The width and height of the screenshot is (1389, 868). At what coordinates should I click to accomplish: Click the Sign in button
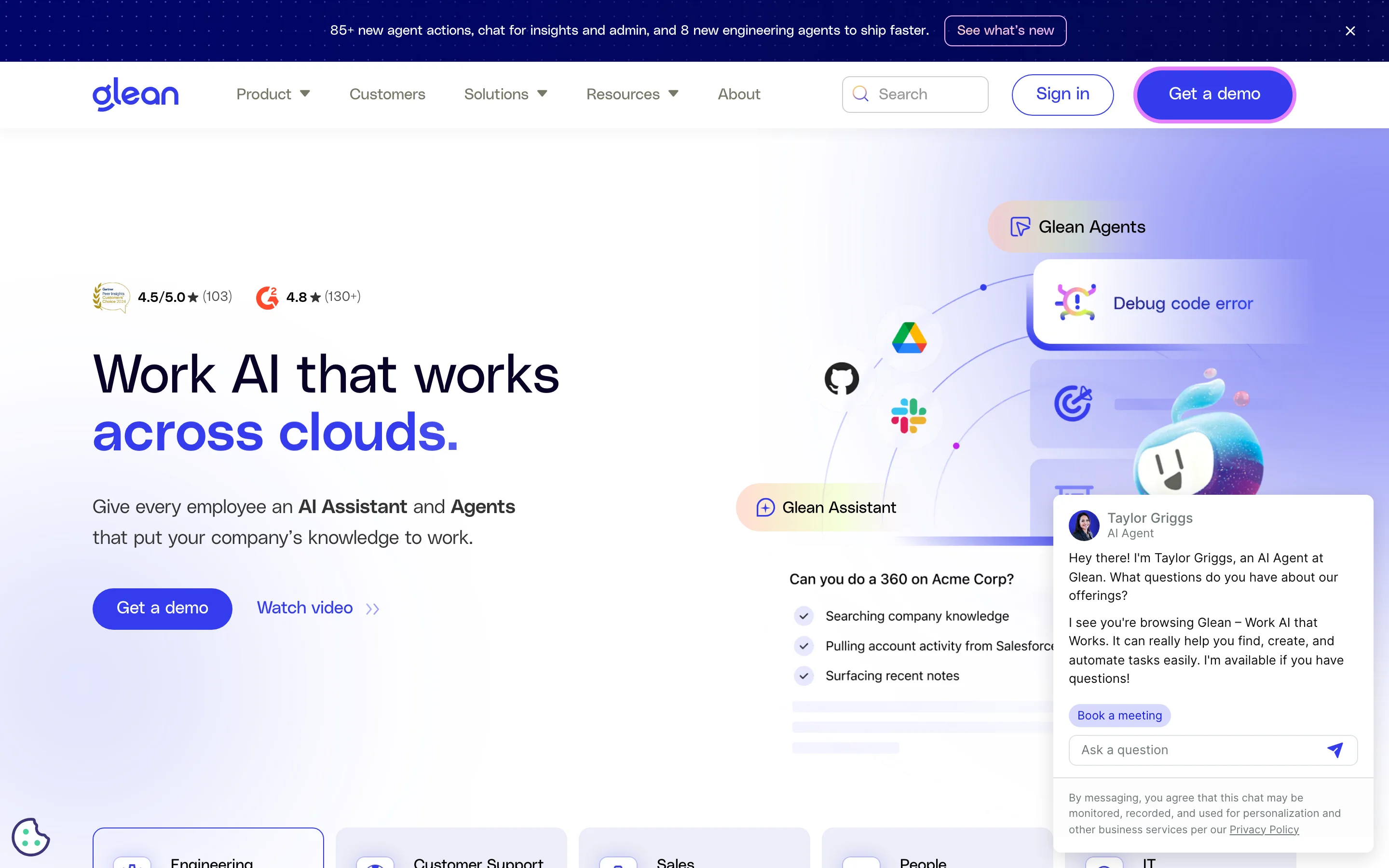click(1062, 94)
